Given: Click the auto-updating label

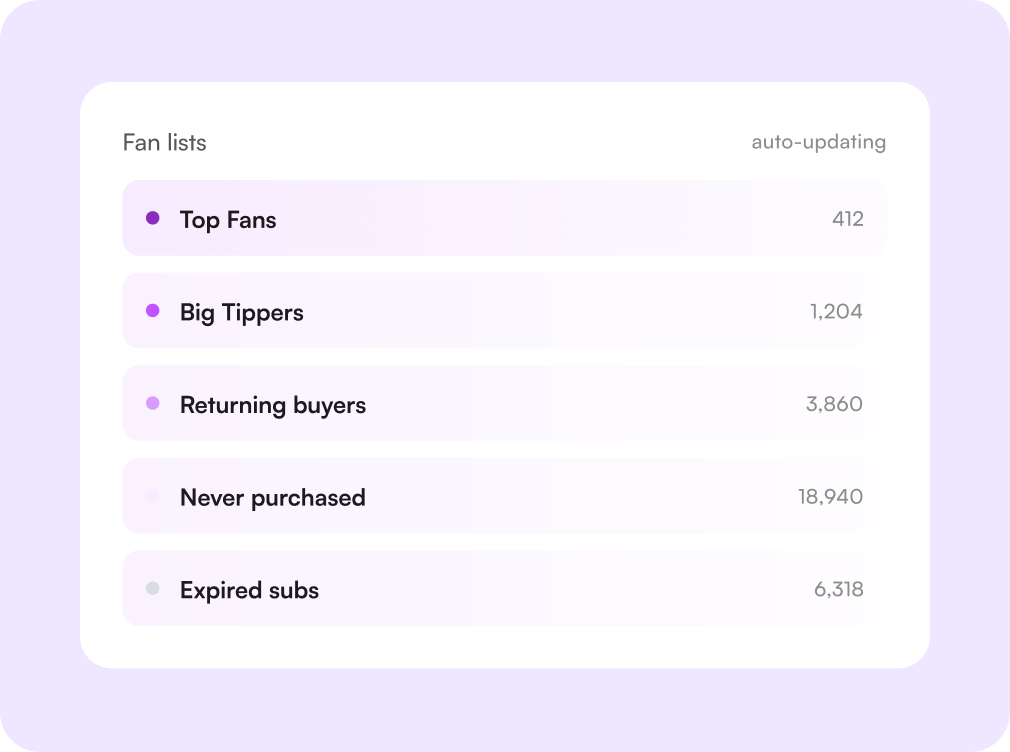Looking at the screenshot, I should pos(819,142).
